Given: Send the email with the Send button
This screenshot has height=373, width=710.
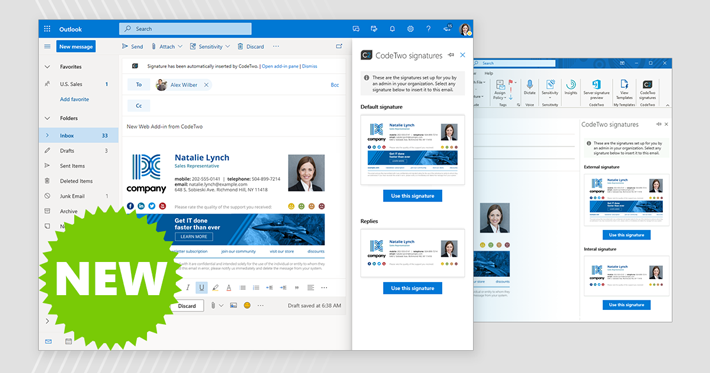Looking at the screenshot, I should [132, 46].
